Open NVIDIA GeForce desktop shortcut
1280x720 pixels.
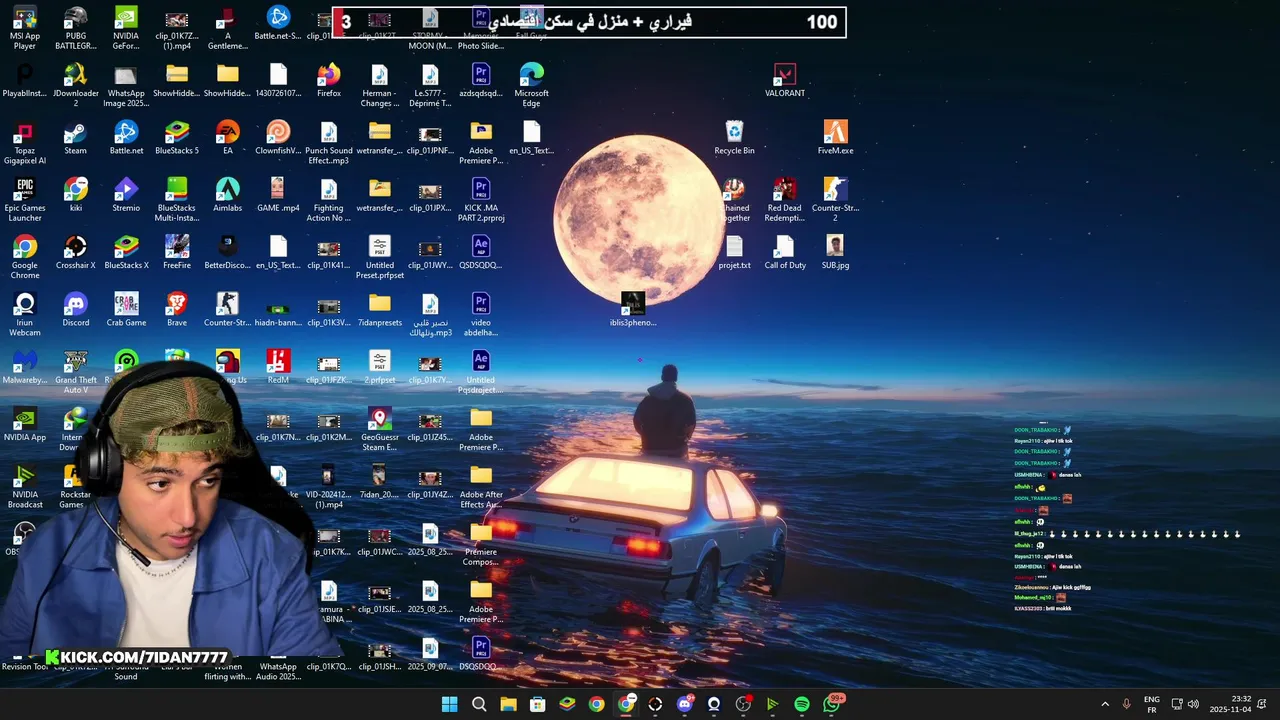pos(126,28)
